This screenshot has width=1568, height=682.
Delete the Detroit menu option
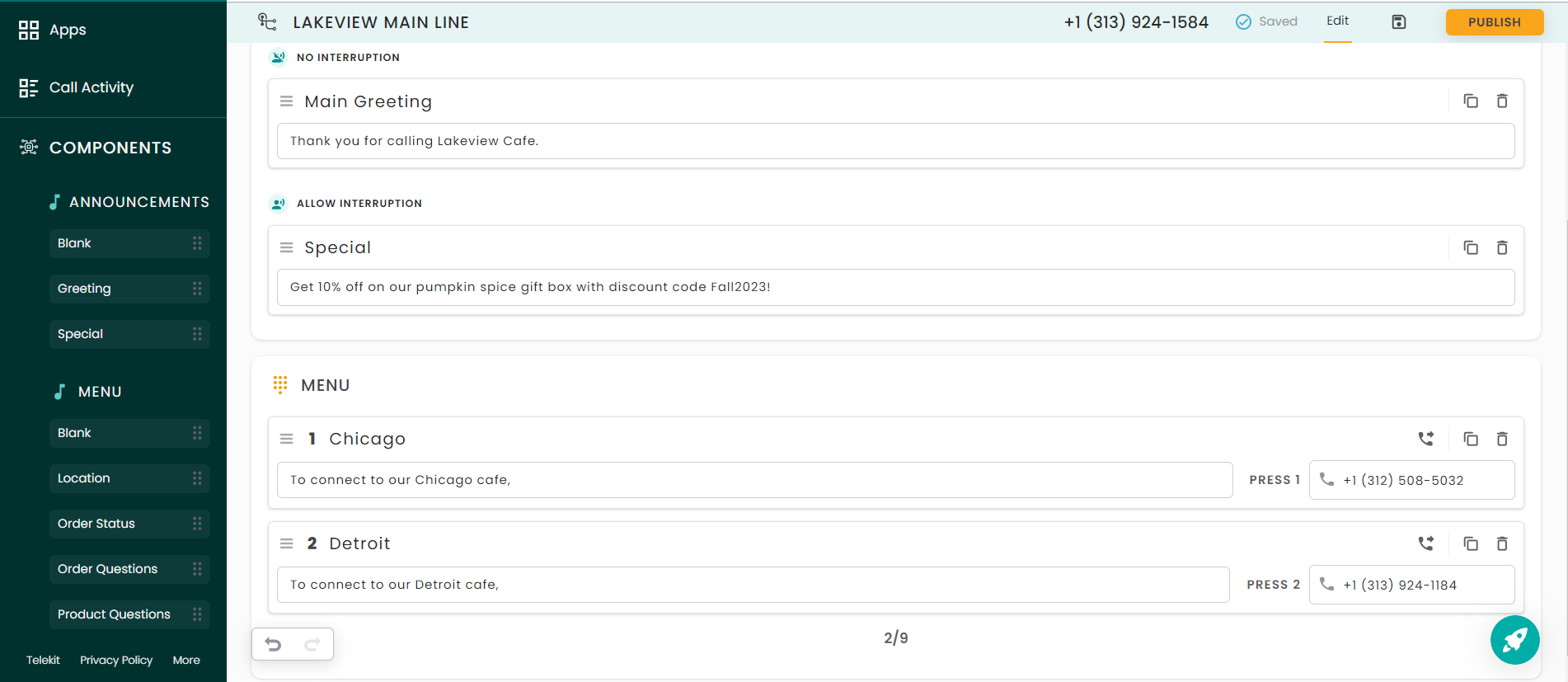tap(1502, 543)
